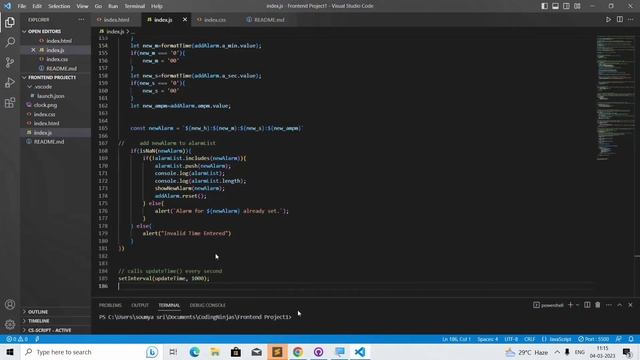Click the Run Code play button

click(x=608, y=20)
